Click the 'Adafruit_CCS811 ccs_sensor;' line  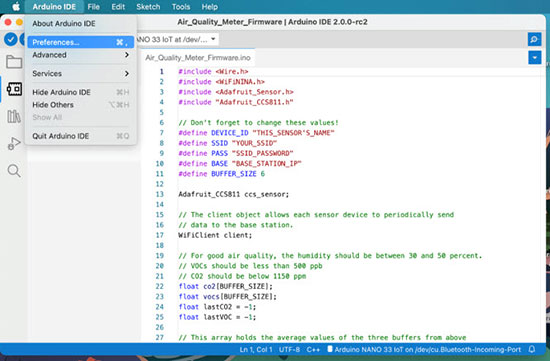pyautogui.click(x=234, y=194)
